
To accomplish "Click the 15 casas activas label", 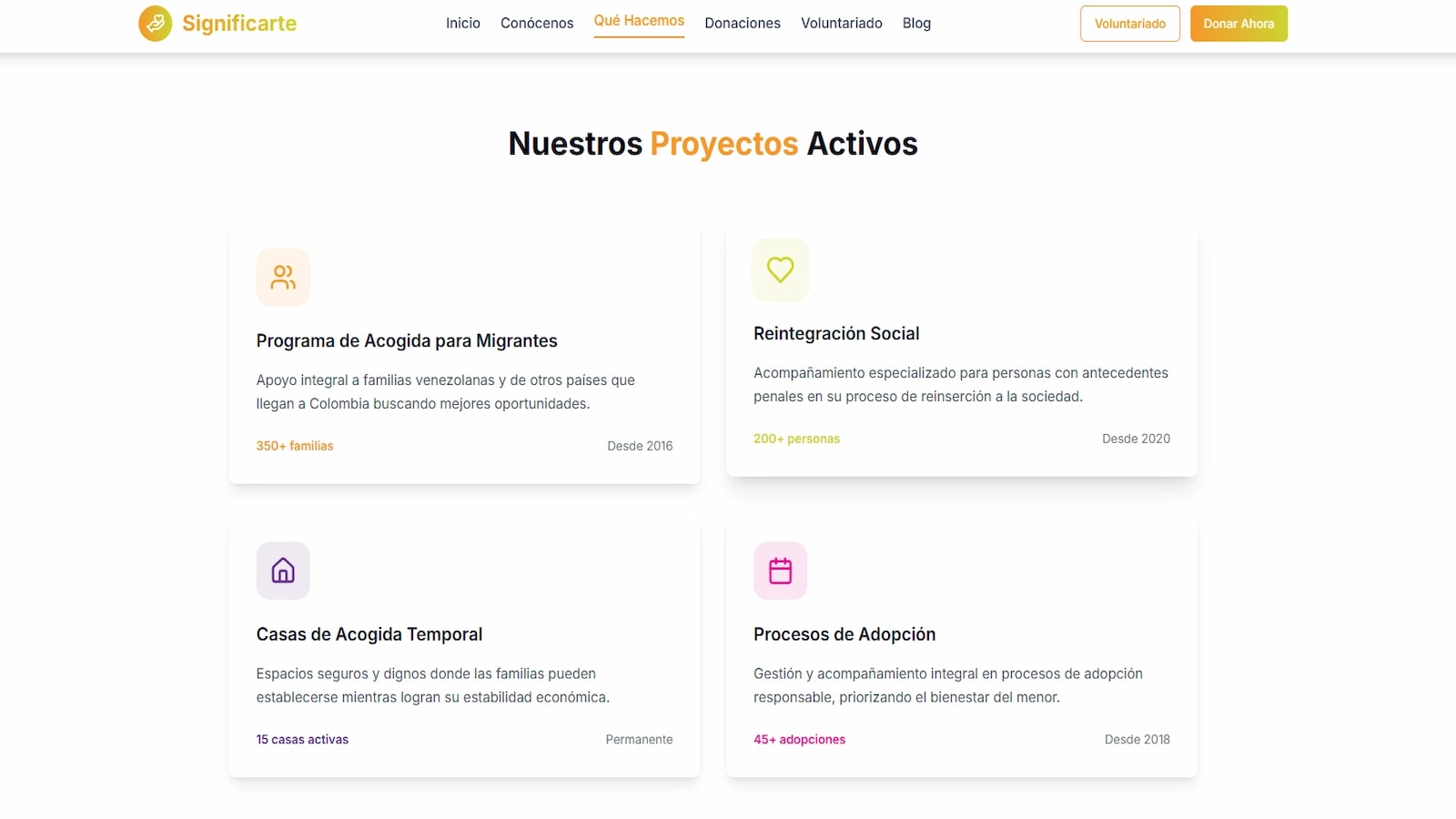I will (302, 739).
